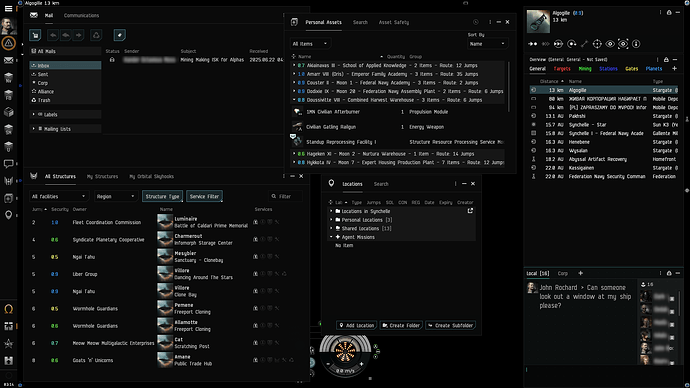Select the Pakshi stargate in overview
Image resolution: width=690 pixels, height=388 pixels.
tap(603, 116)
